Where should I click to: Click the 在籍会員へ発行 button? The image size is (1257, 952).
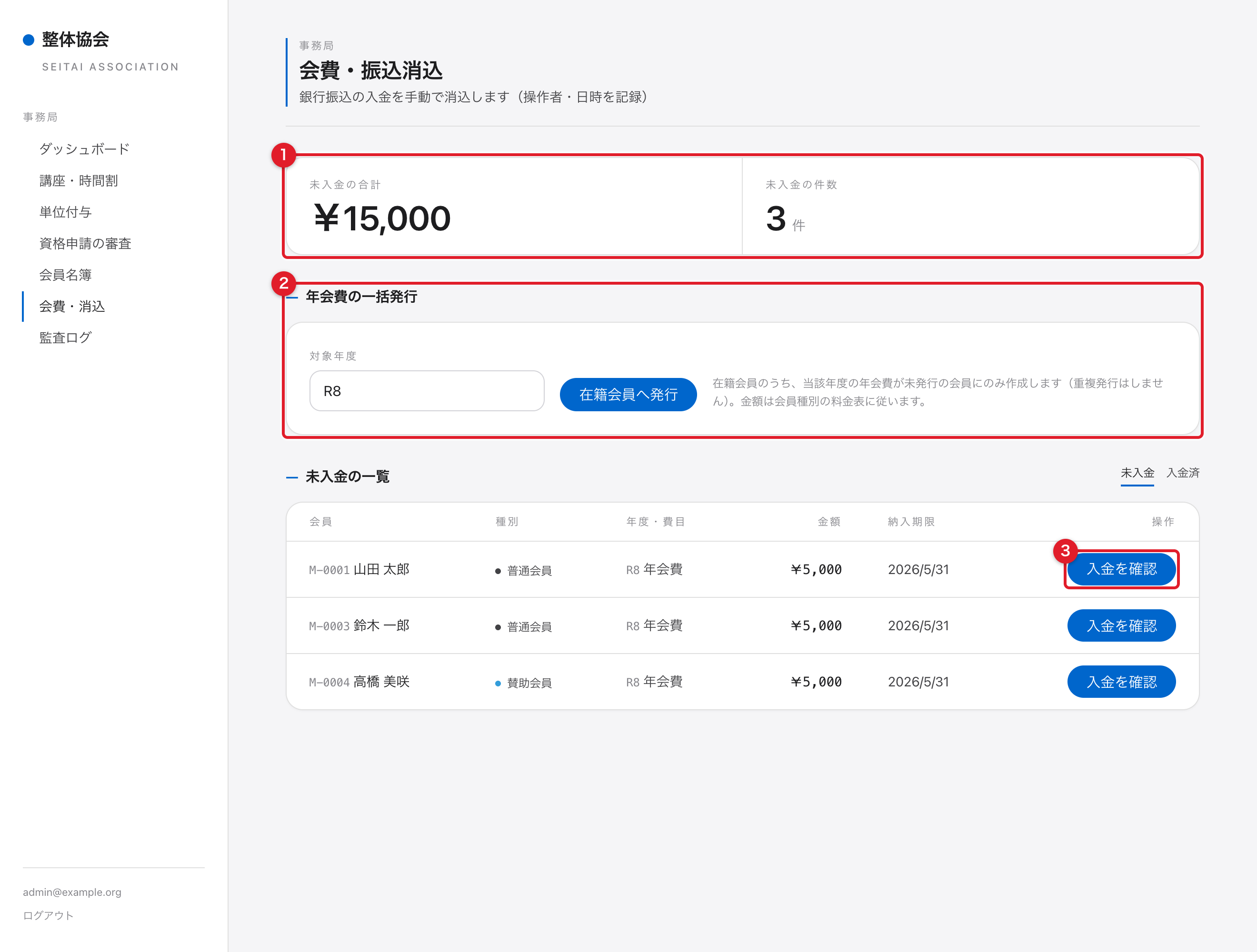pyautogui.click(x=628, y=394)
